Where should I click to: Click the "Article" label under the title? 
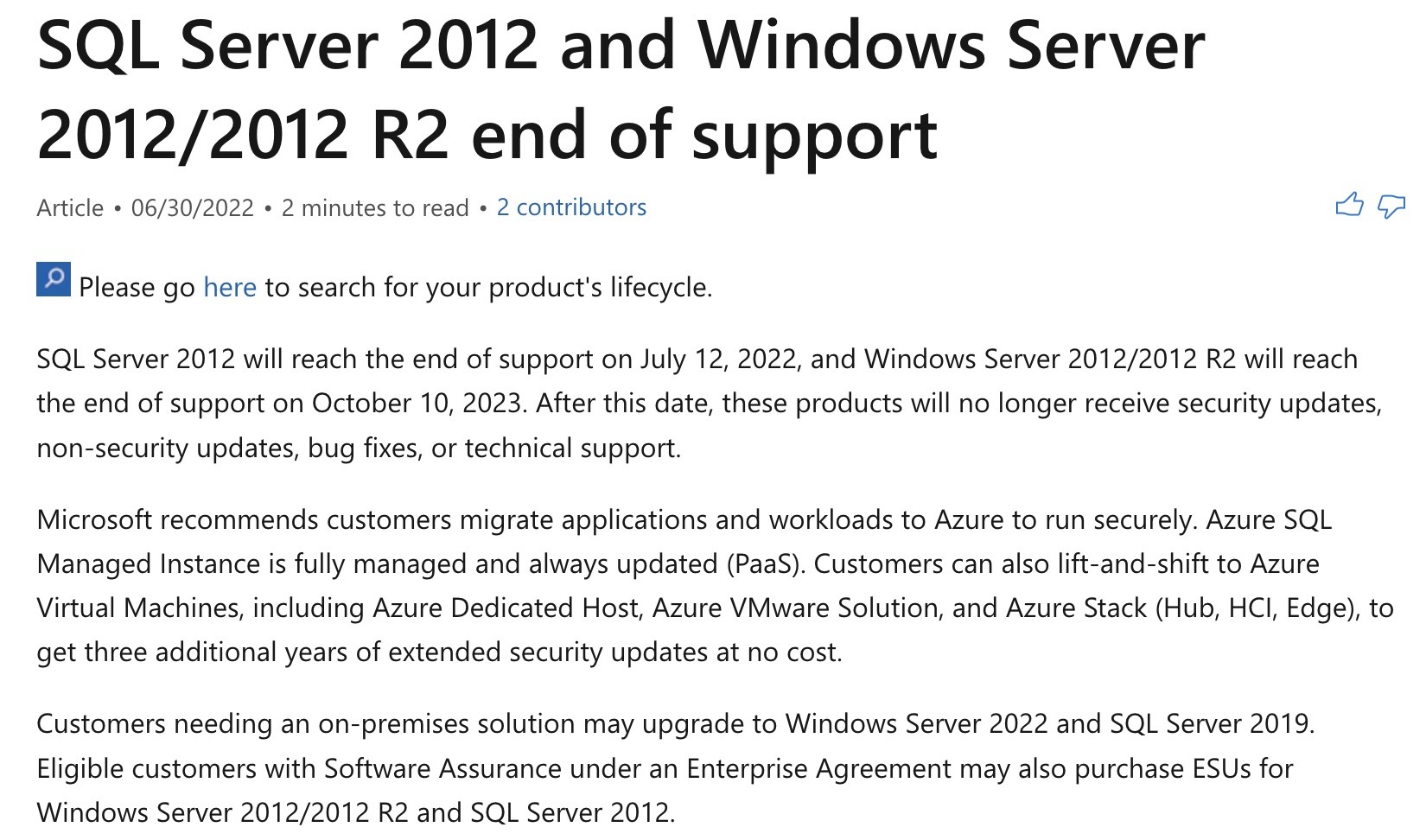point(70,208)
